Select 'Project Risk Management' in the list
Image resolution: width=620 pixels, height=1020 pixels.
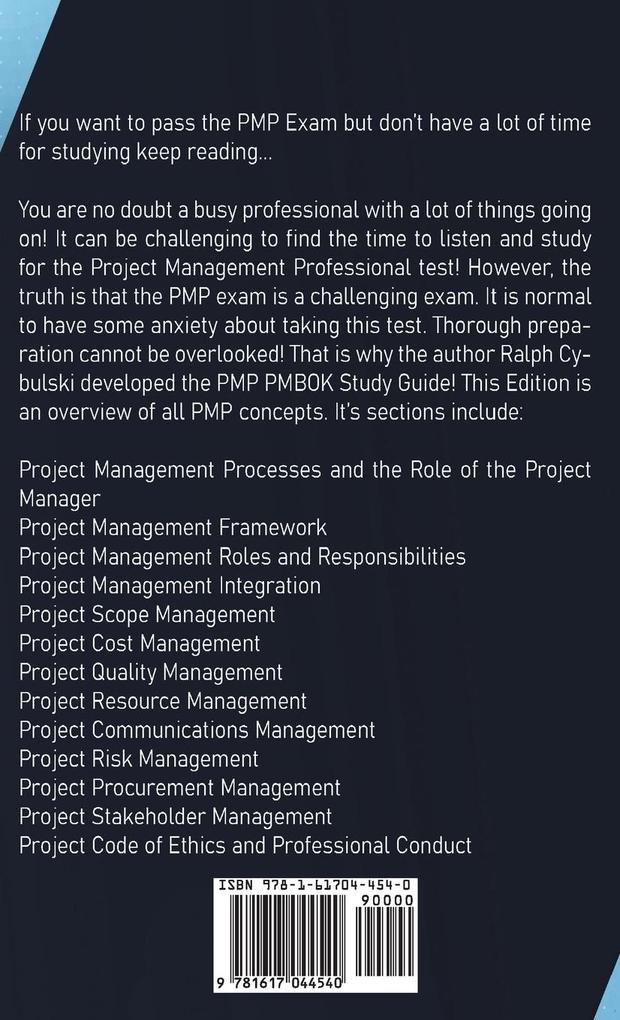coord(139,758)
